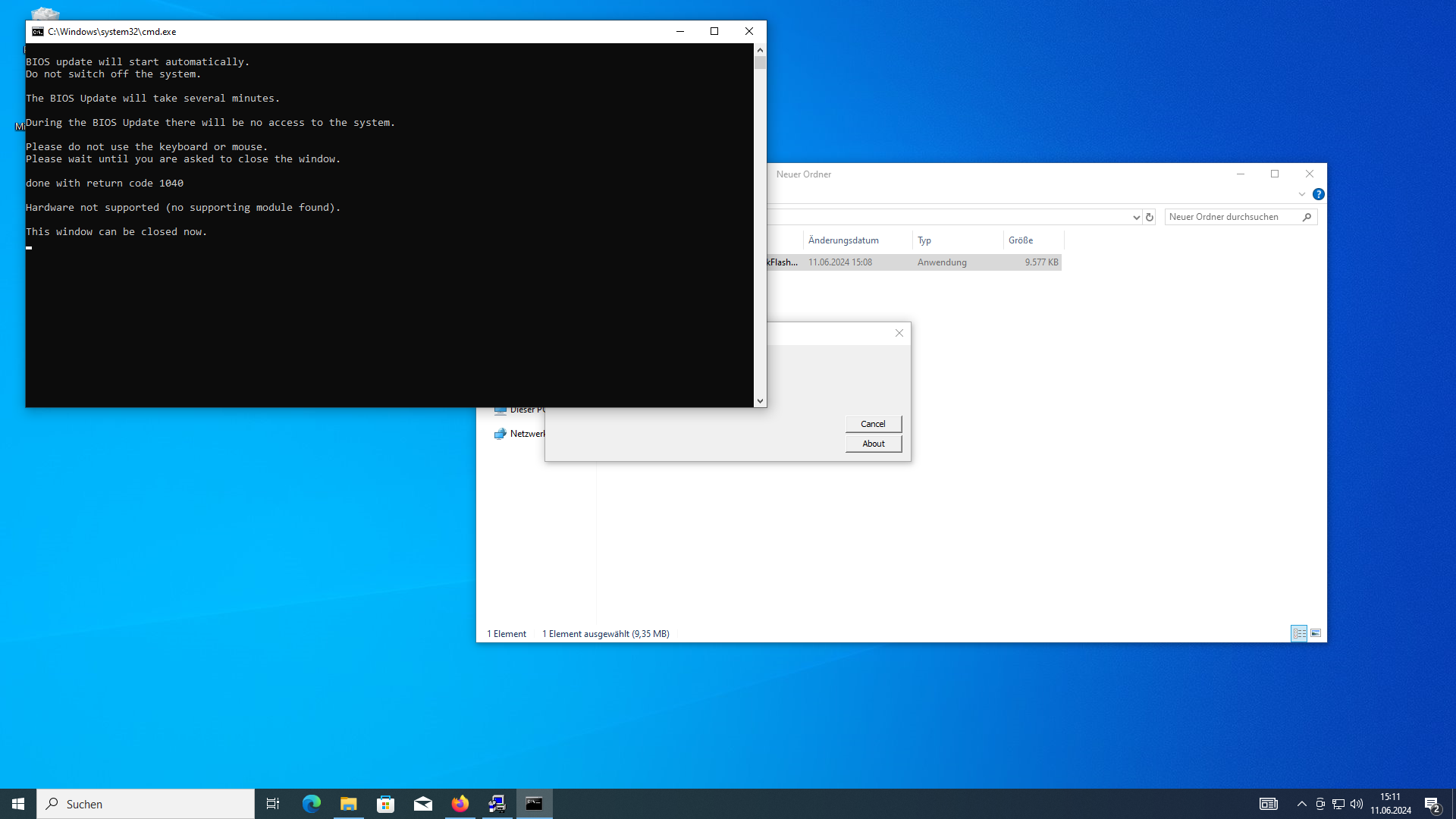This screenshot has height=819, width=1456.
Task: Click File Explorer taskbar icon
Action: click(349, 804)
